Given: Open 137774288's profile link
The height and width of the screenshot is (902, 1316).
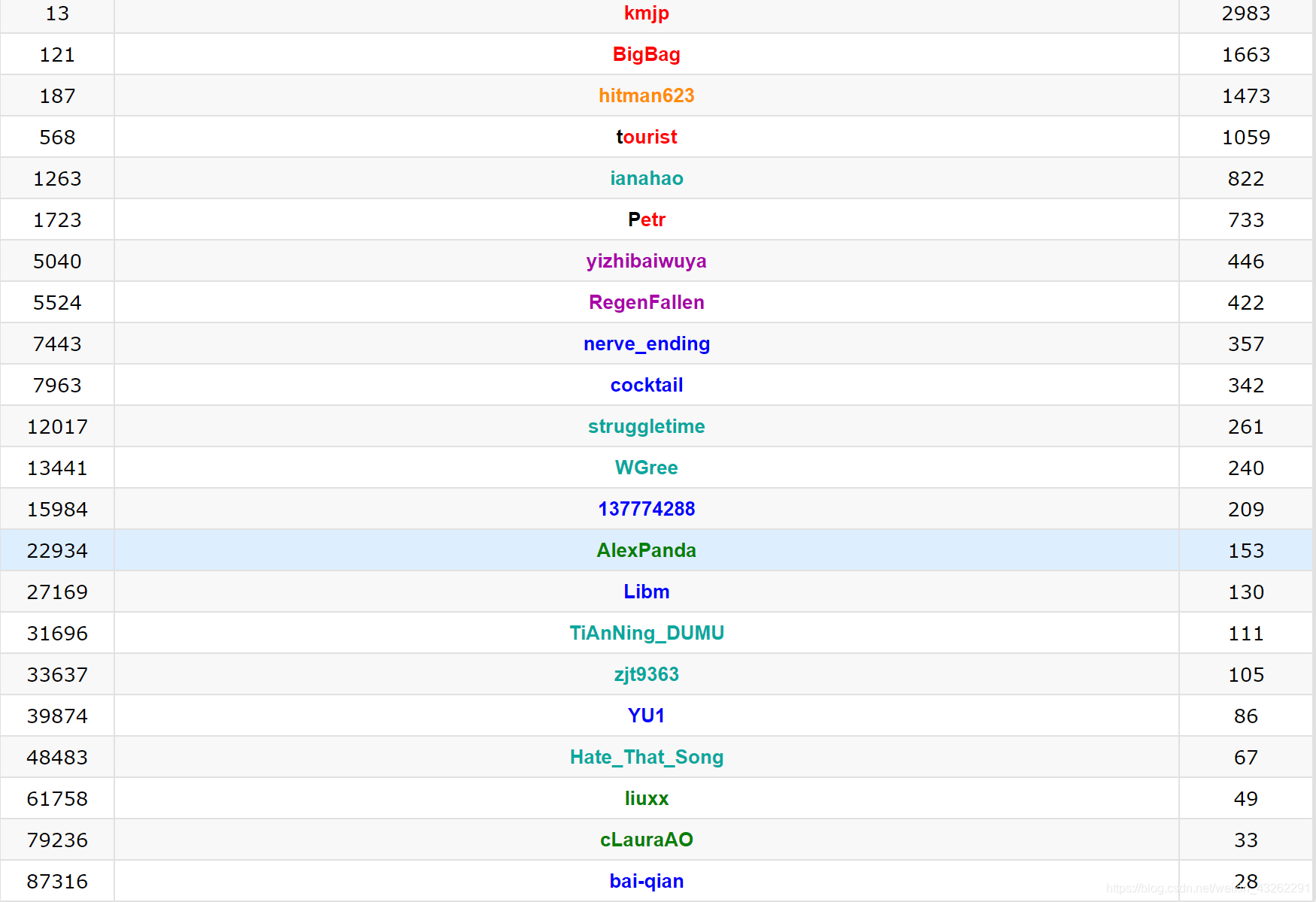Looking at the screenshot, I should tap(646, 509).
